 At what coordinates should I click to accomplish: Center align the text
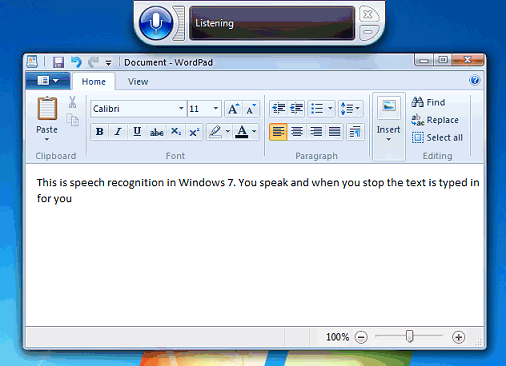[297, 132]
